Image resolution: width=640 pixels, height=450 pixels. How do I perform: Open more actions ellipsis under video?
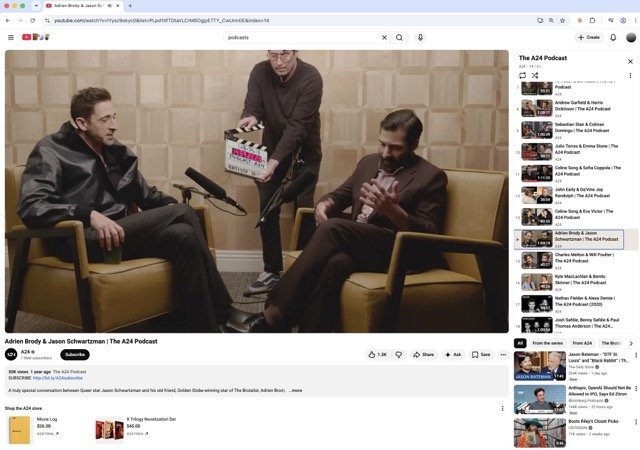pyautogui.click(x=503, y=354)
